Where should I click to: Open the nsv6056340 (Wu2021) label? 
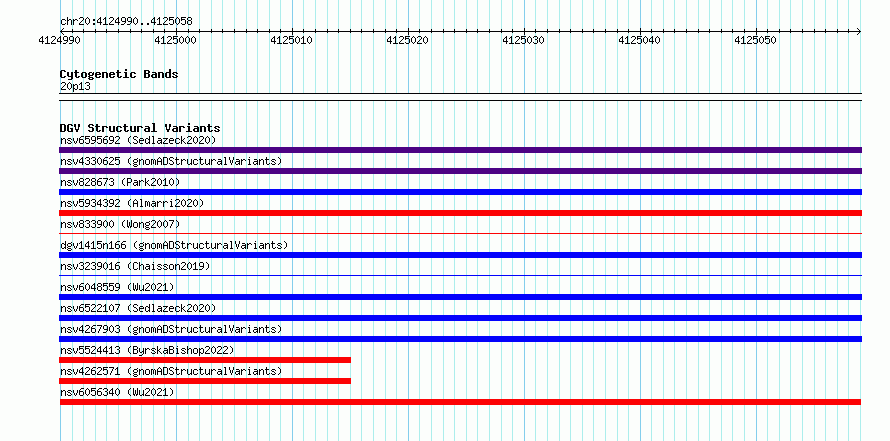coord(117,392)
